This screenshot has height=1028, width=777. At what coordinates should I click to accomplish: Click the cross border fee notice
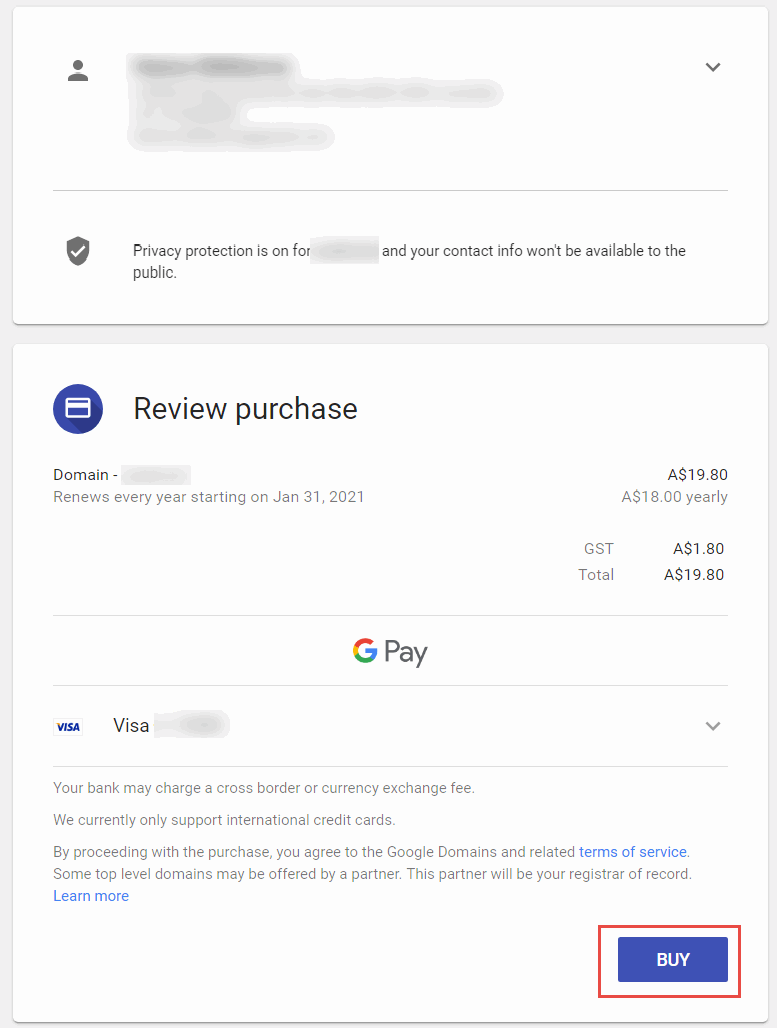tap(264, 787)
